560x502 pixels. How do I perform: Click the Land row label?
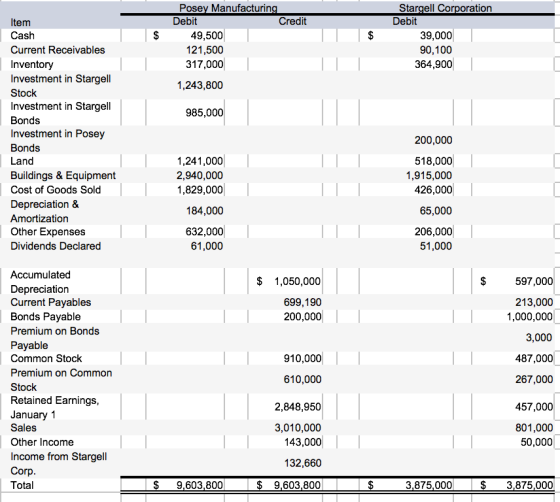[x=22, y=161]
